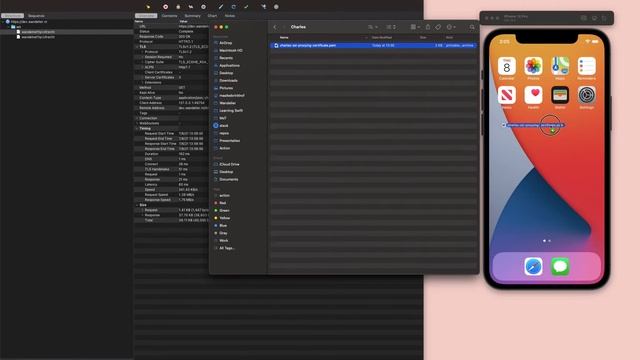Screen dimensions: 640x360
Task: Go back in the Finder window
Action: 275,27
